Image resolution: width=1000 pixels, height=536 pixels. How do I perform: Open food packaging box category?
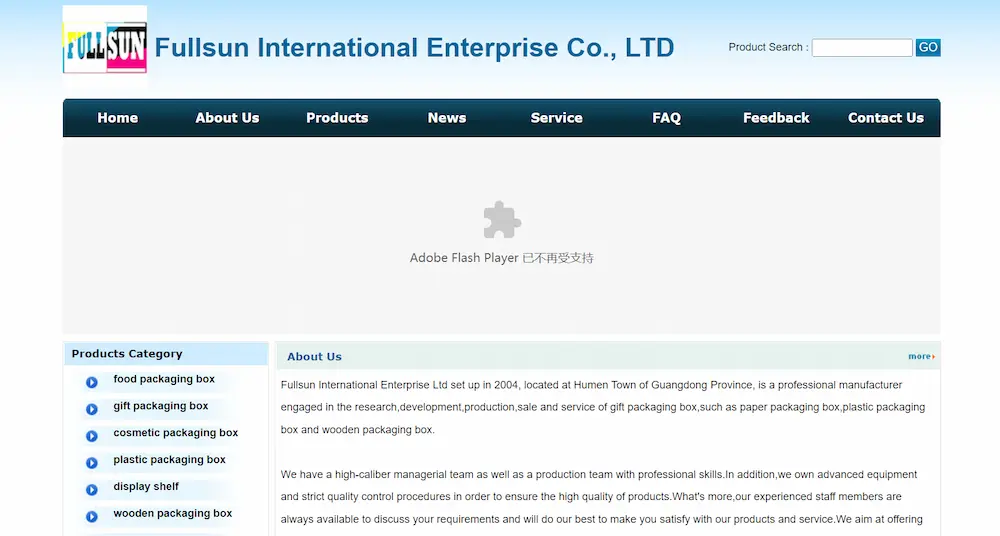pos(164,379)
